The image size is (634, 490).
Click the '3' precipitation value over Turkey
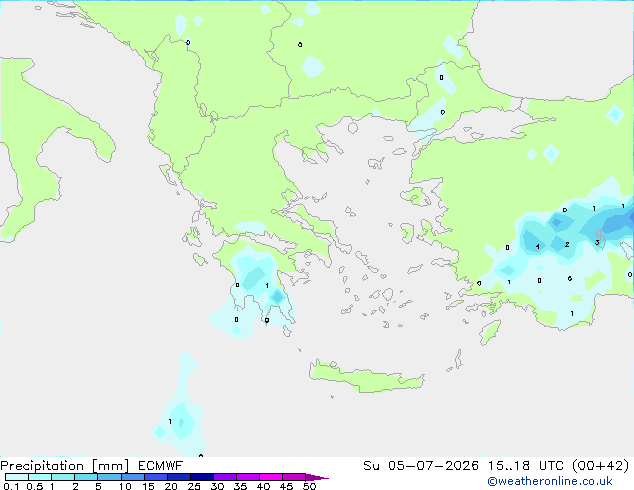tap(597, 242)
